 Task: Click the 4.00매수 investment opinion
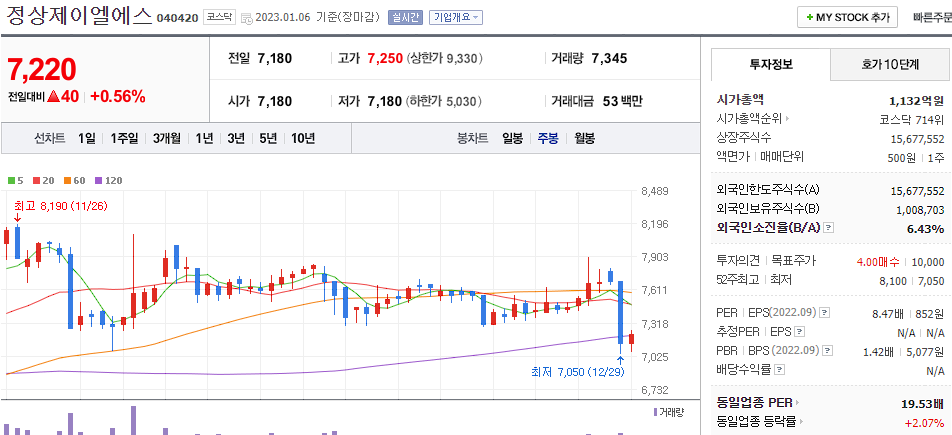[879, 262]
